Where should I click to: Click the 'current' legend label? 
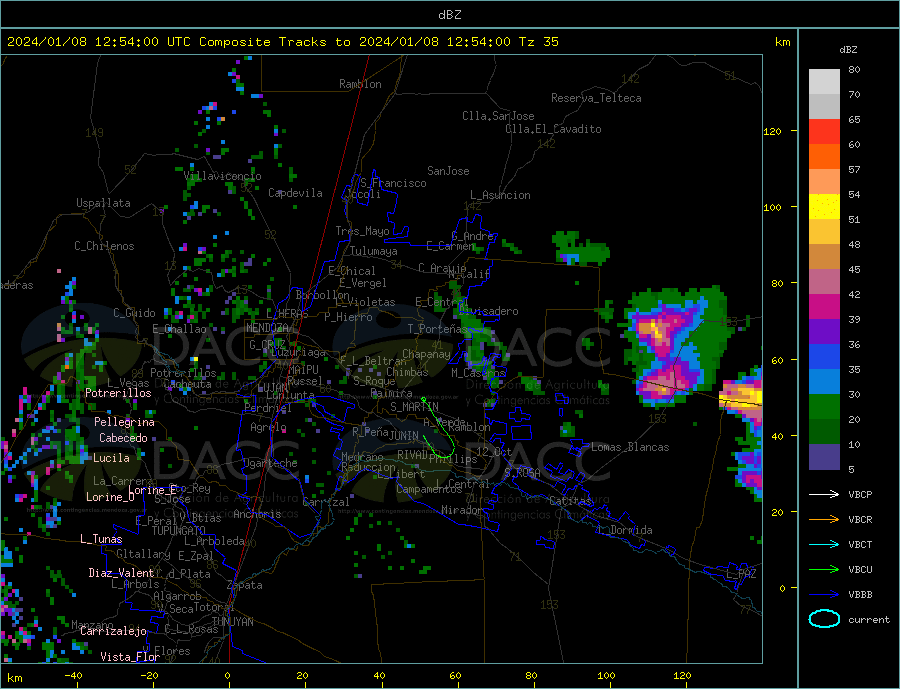(869, 620)
